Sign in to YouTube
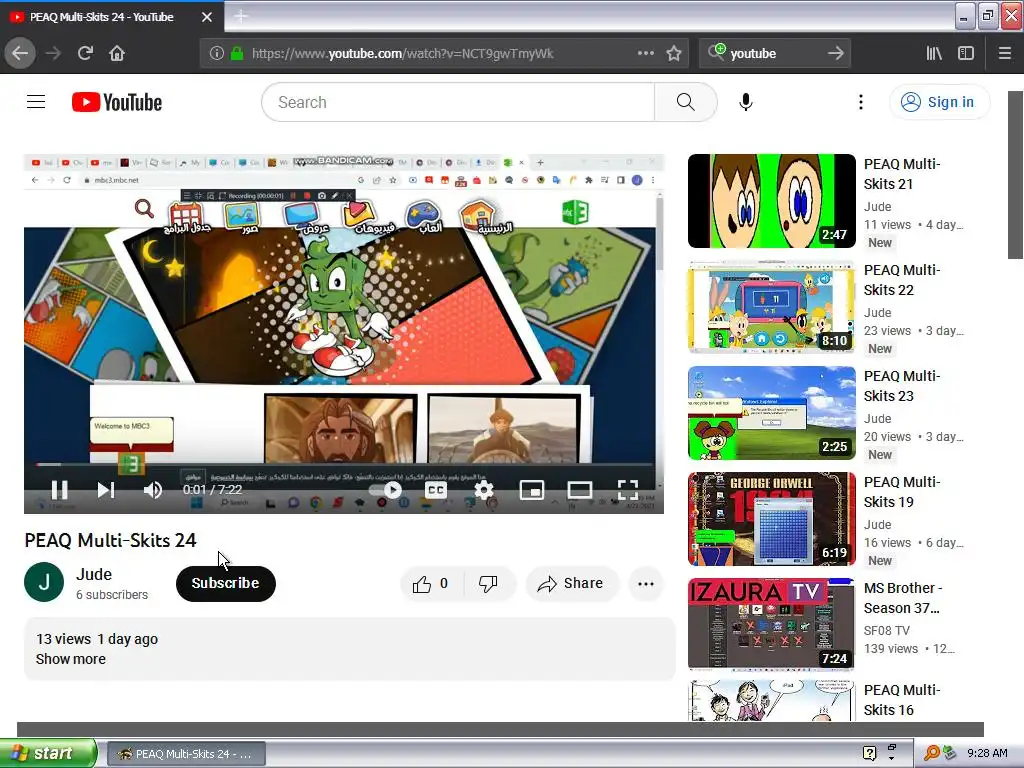The width and height of the screenshot is (1024, 768). point(940,102)
